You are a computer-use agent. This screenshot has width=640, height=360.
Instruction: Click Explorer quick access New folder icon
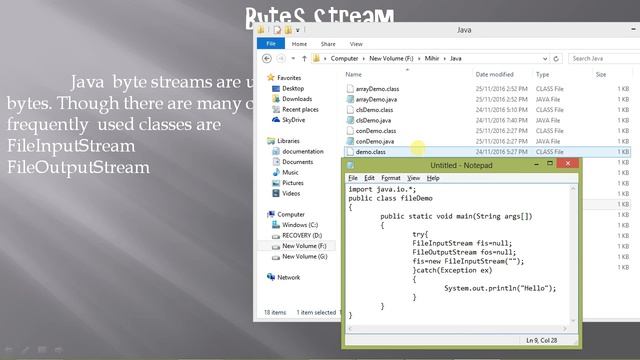point(288,30)
